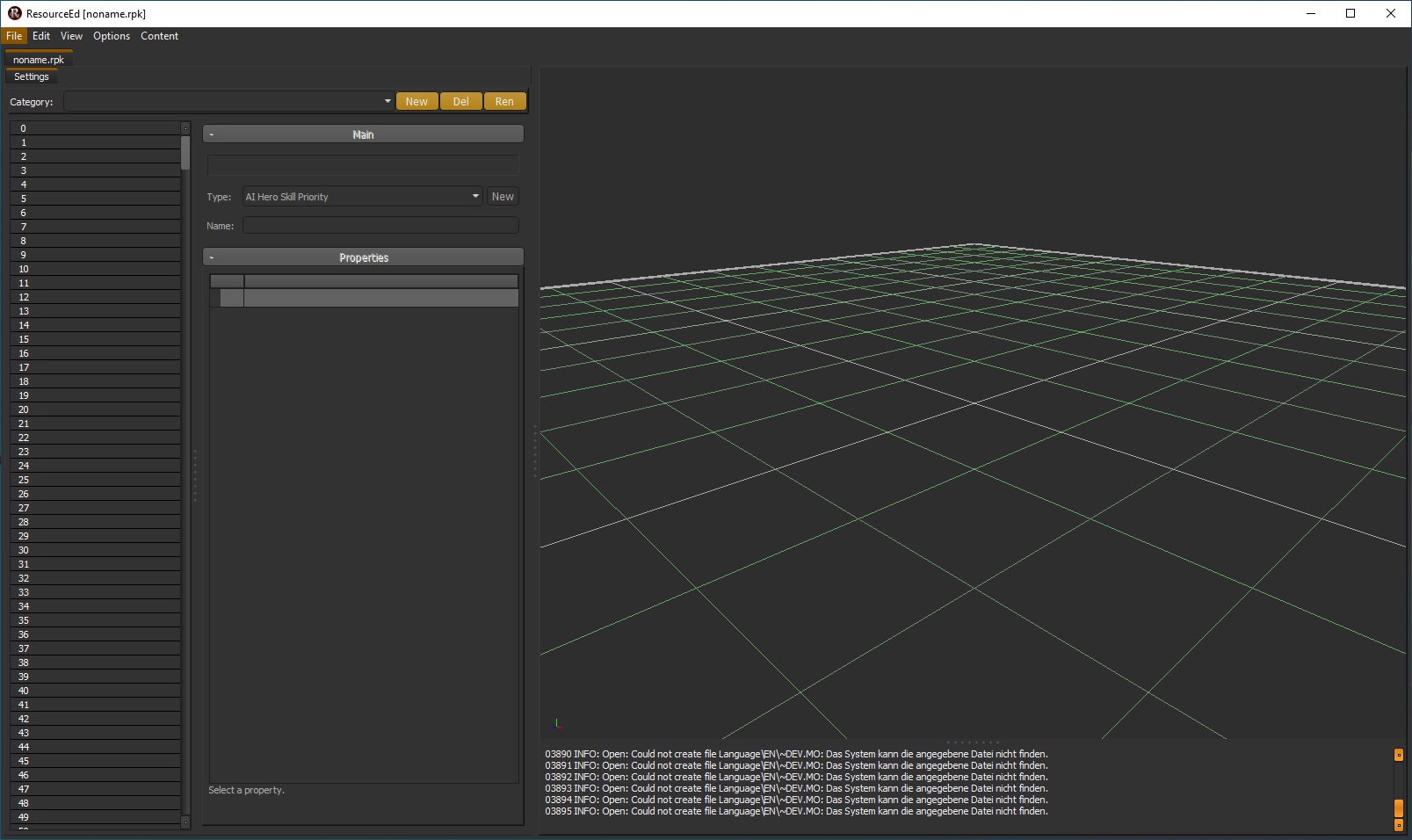Screen dimensions: 1412x840
Task: Open the File menu
Action: [13, 36]
